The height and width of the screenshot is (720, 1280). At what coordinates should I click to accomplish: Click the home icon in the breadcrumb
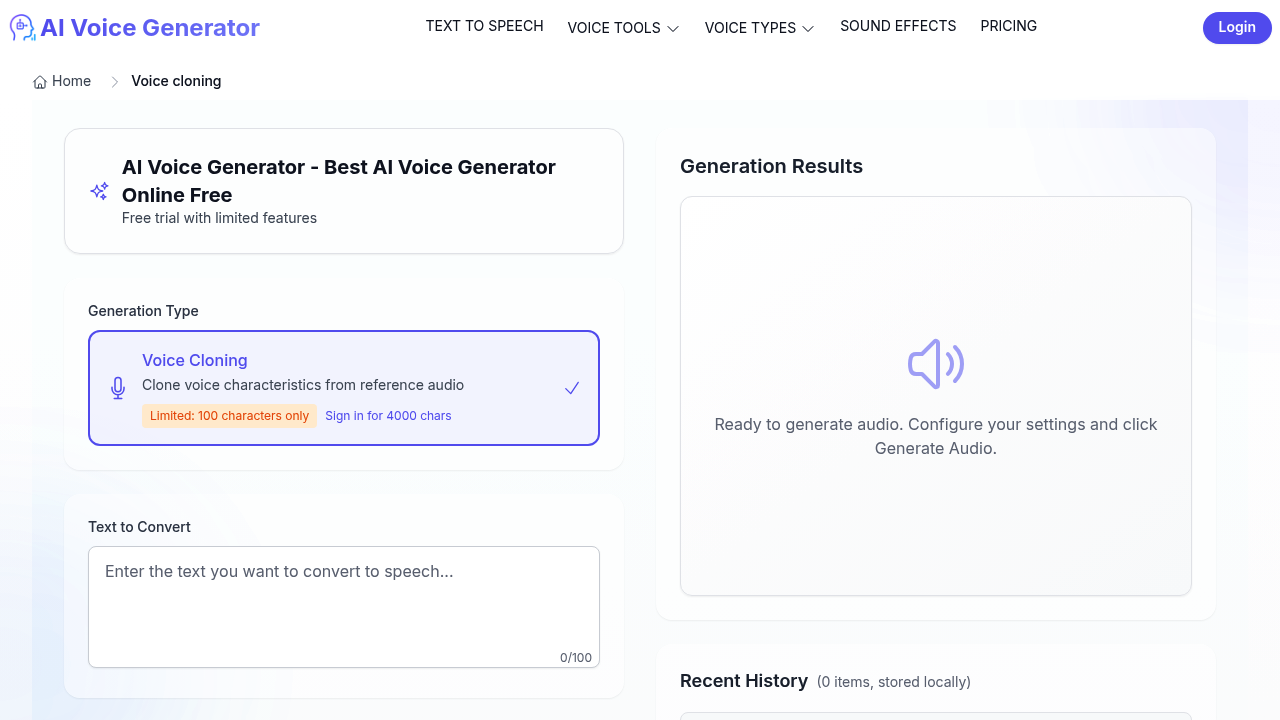(39, 81)
